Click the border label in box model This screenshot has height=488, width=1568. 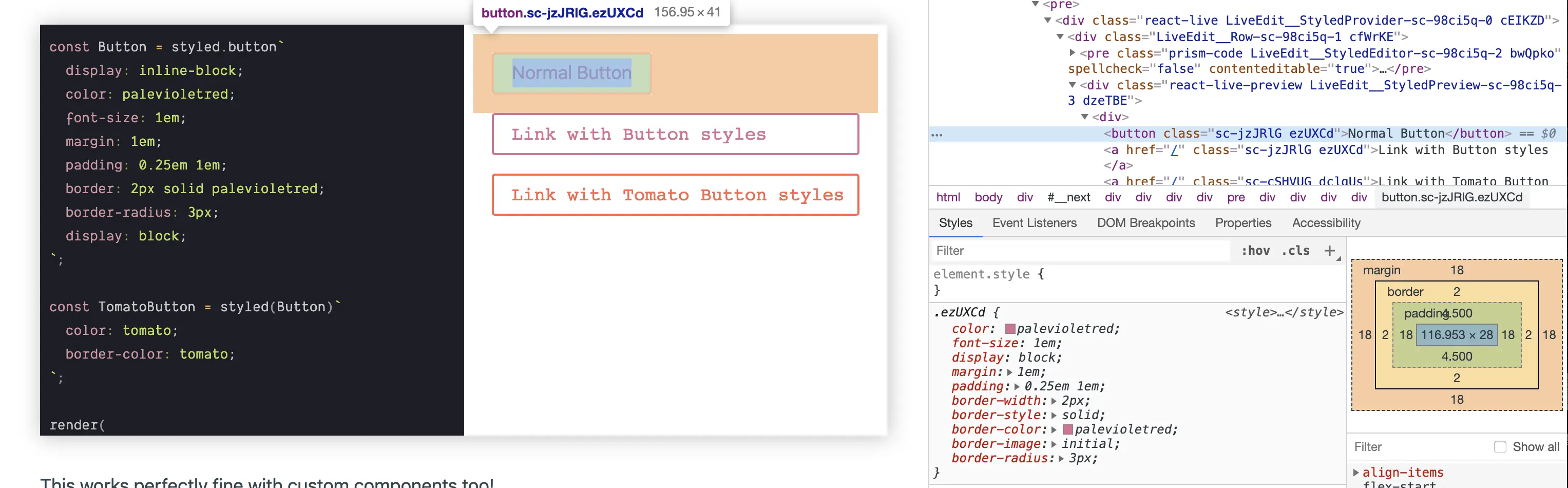[x=1405, y=292]
